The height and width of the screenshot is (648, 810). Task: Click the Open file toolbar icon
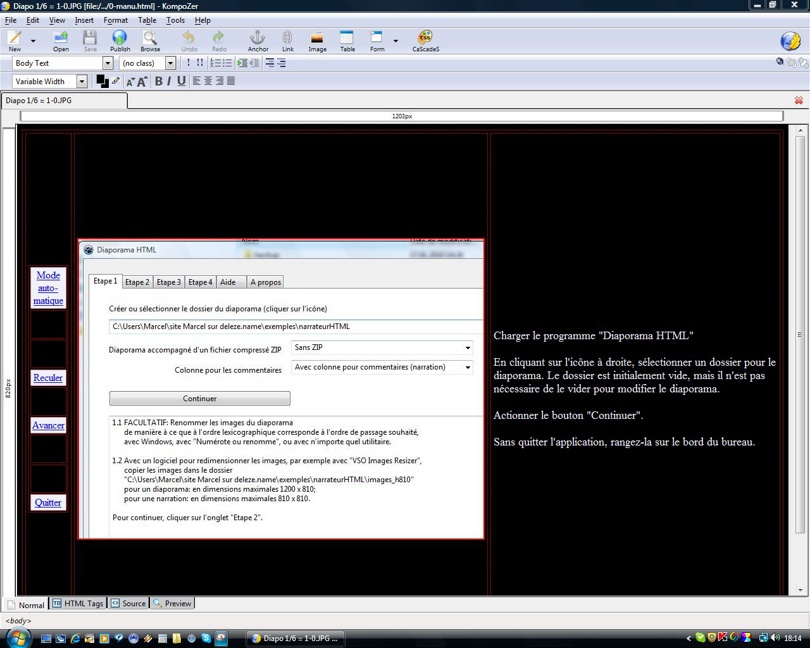point(60,41)
